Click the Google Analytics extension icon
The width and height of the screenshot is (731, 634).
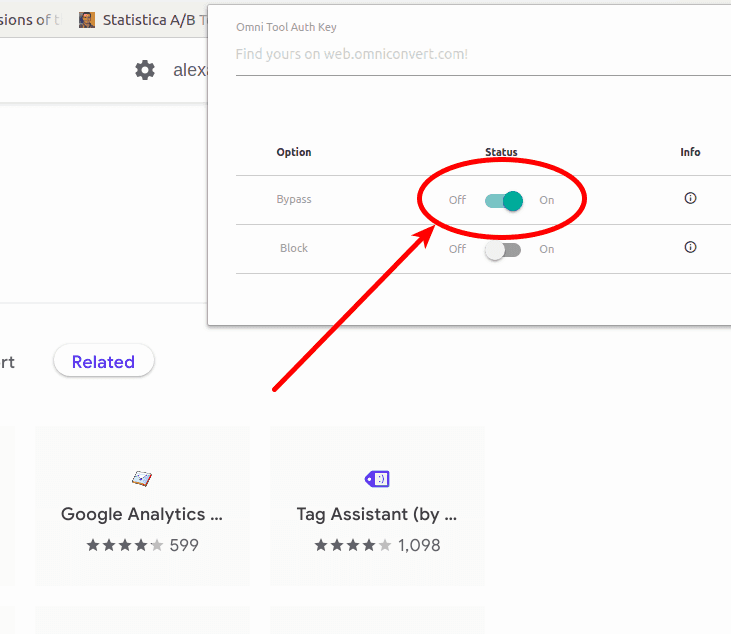pyautogui.click(x=142, y=479)
